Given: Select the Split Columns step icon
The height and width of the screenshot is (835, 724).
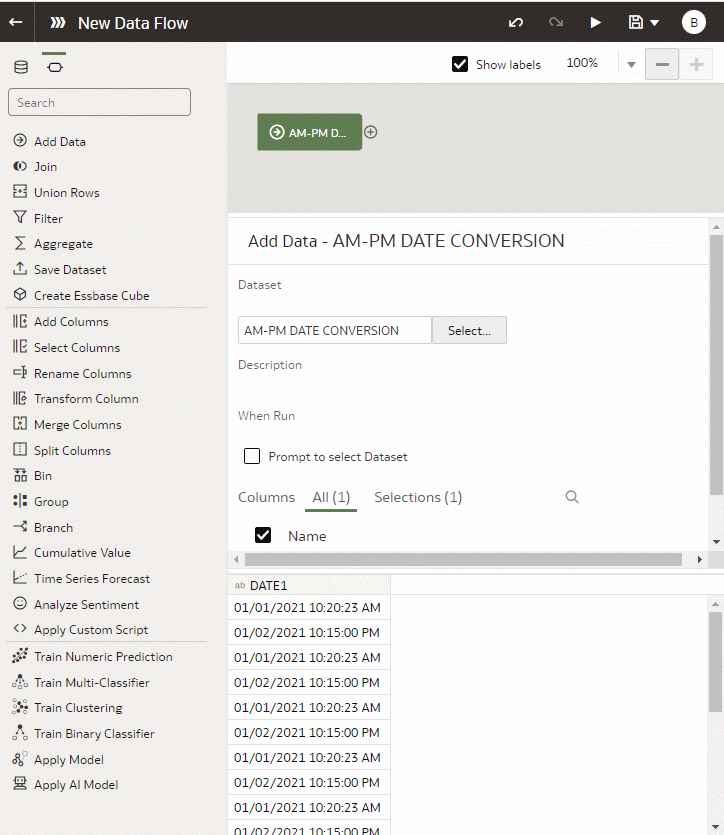Looking at the screenshot, I should click(20, 450).
